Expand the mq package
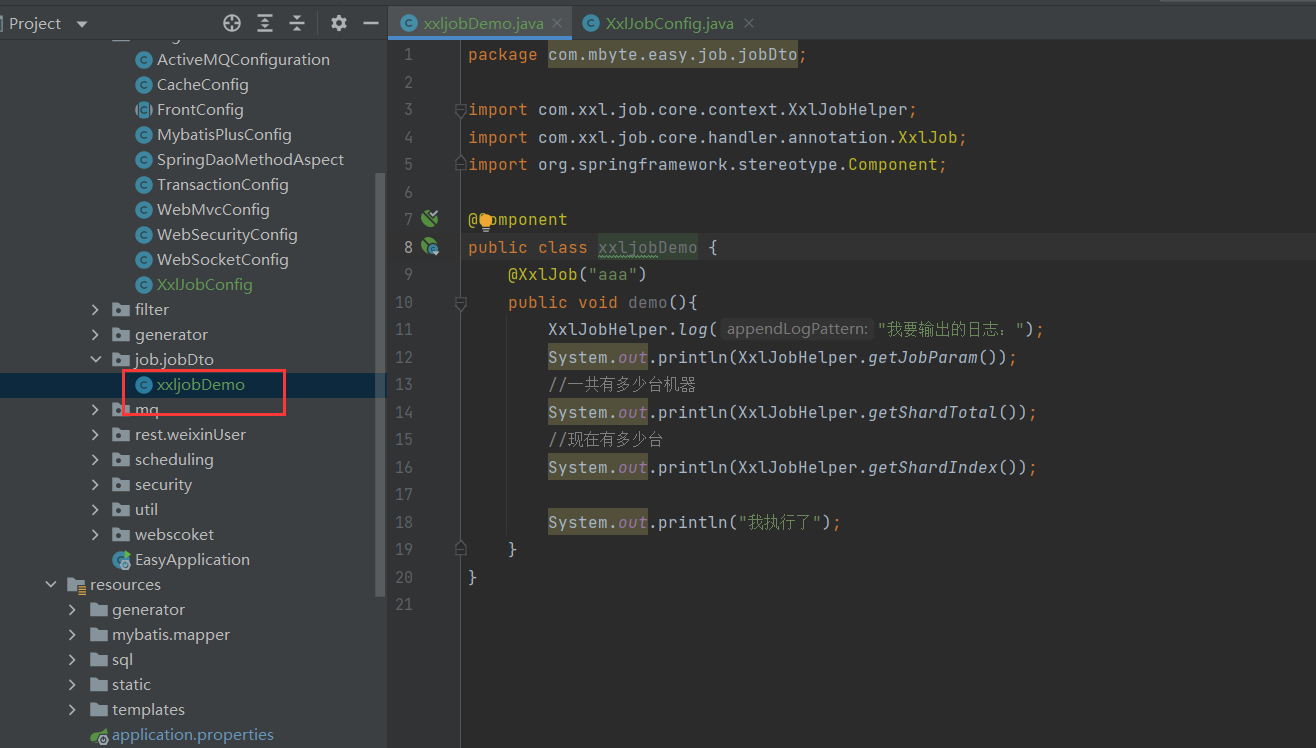The height and width of the screenshot is (748, 1316). click(x=95, y=410)
